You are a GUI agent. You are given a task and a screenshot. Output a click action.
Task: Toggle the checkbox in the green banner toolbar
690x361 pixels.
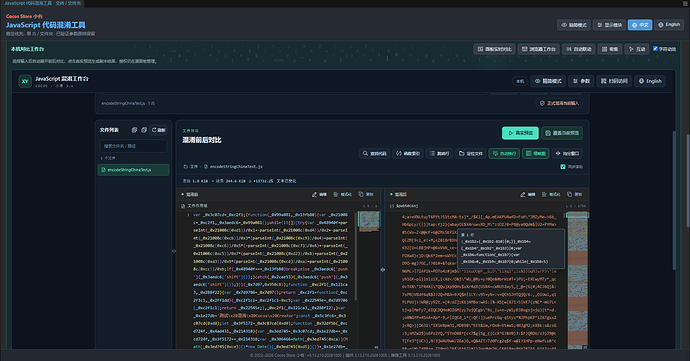(655, 49)
